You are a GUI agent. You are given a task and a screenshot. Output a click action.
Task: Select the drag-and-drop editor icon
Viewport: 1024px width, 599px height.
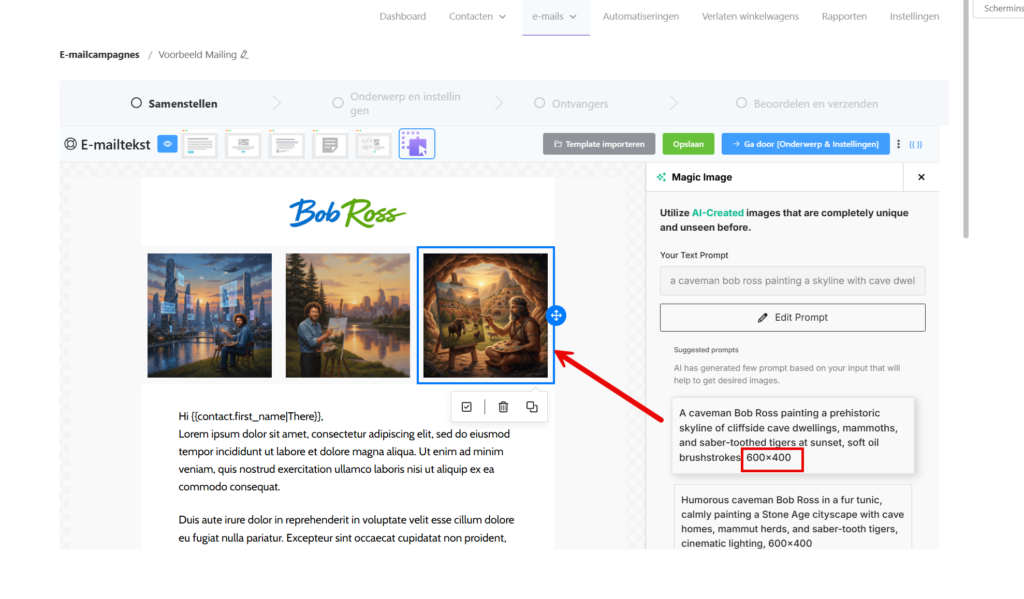coord(417,144)
